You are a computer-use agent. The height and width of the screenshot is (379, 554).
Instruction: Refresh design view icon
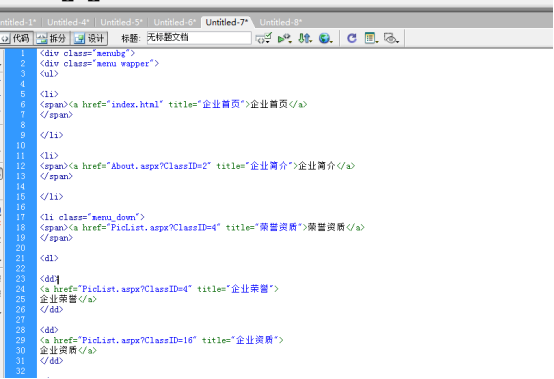point(352,38)
